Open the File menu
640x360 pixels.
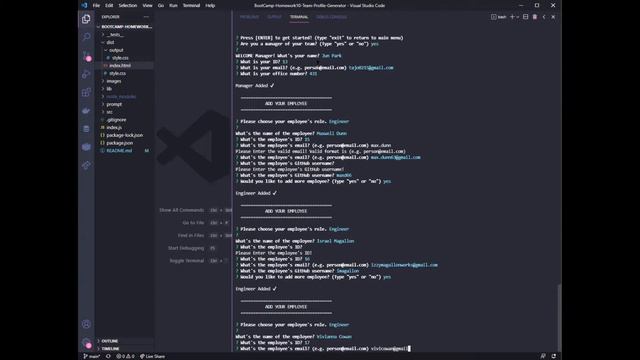pyautogui.click(x=96, y=6)
